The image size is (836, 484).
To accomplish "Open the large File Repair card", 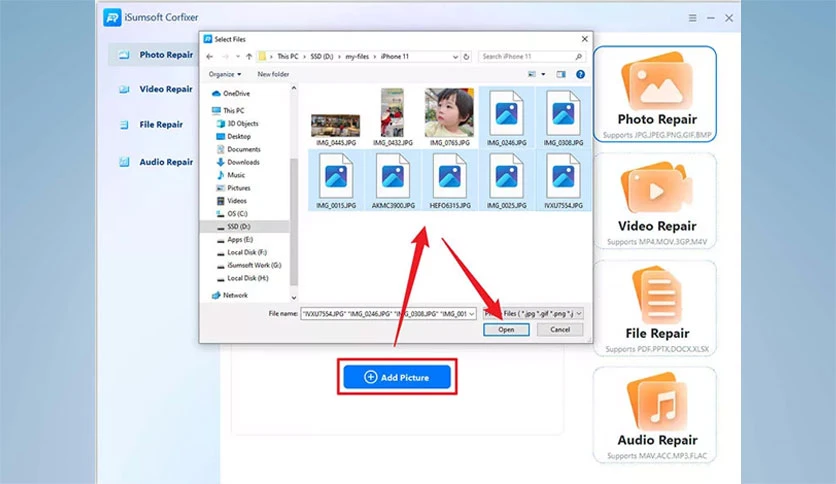I will pos(655,308).
